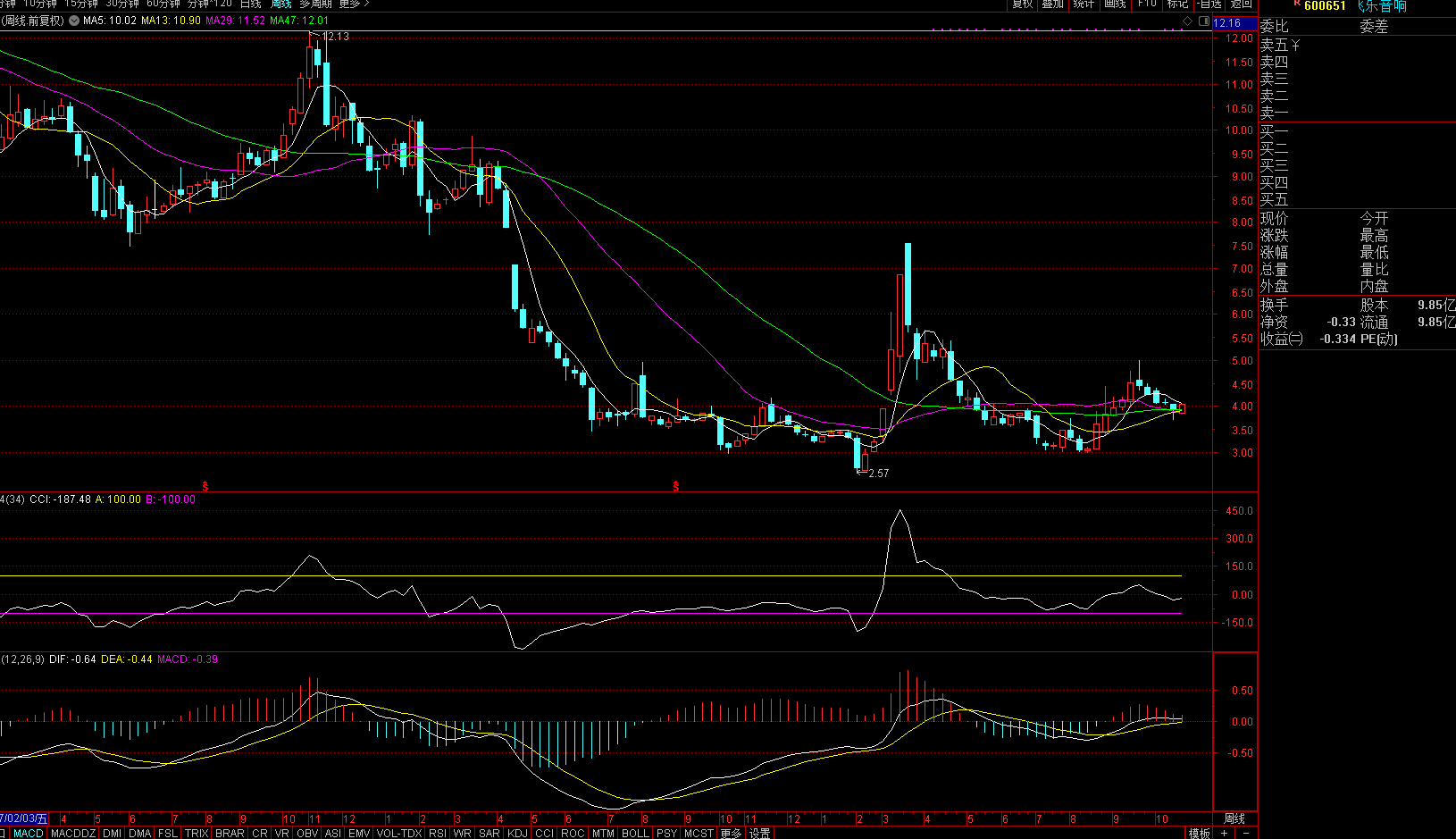The height and width of the screenshot is (839, 1456).
Task: Select the VR indicator tab
Action: [282, 833]
